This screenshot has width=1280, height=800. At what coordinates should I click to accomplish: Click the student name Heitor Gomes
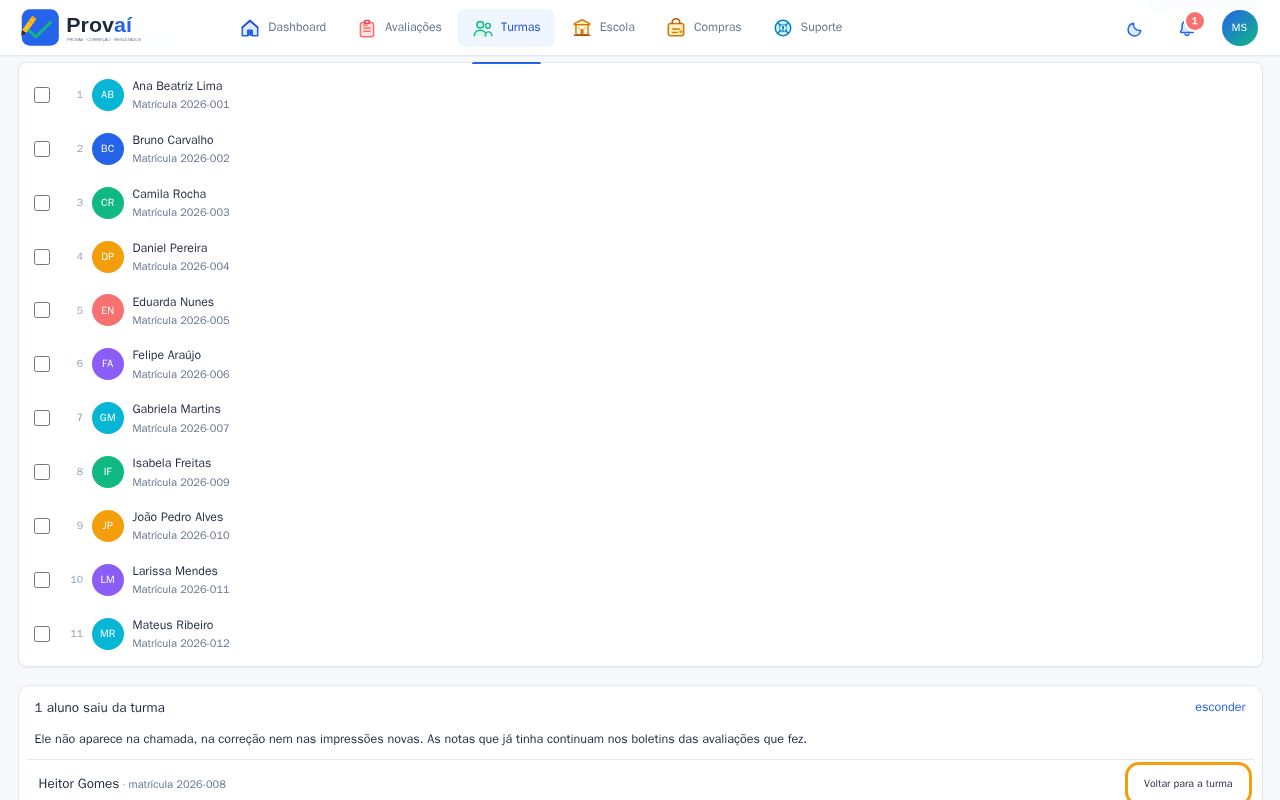point(79,784)
